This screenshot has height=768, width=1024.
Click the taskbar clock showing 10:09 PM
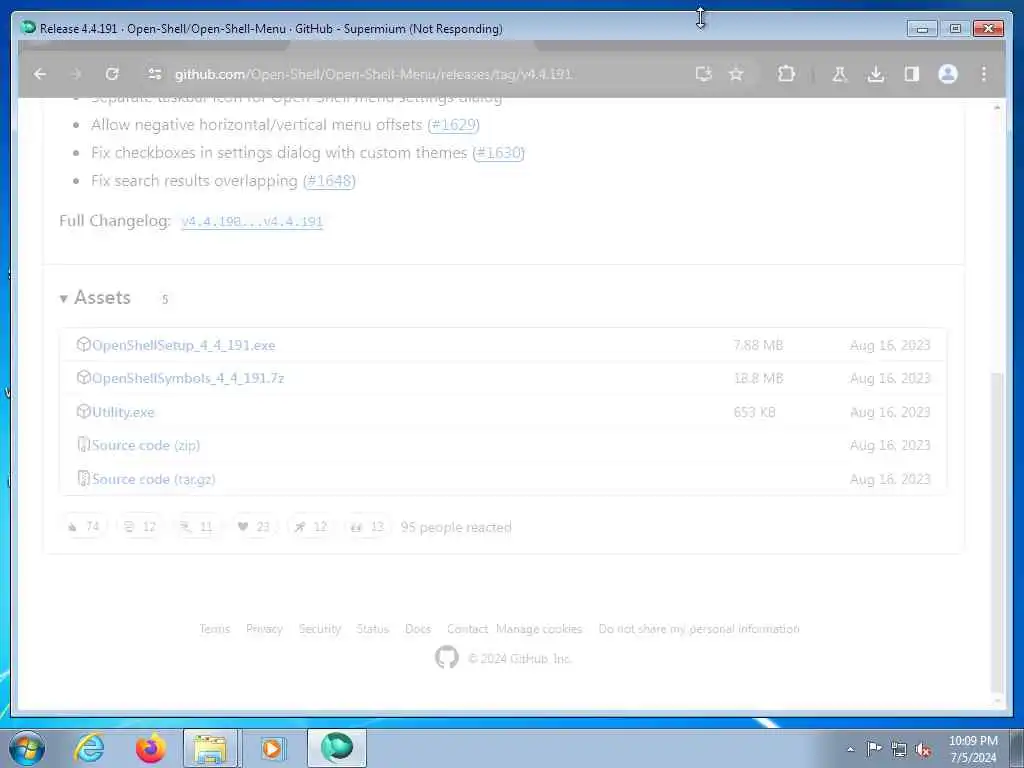pos(973,749)
